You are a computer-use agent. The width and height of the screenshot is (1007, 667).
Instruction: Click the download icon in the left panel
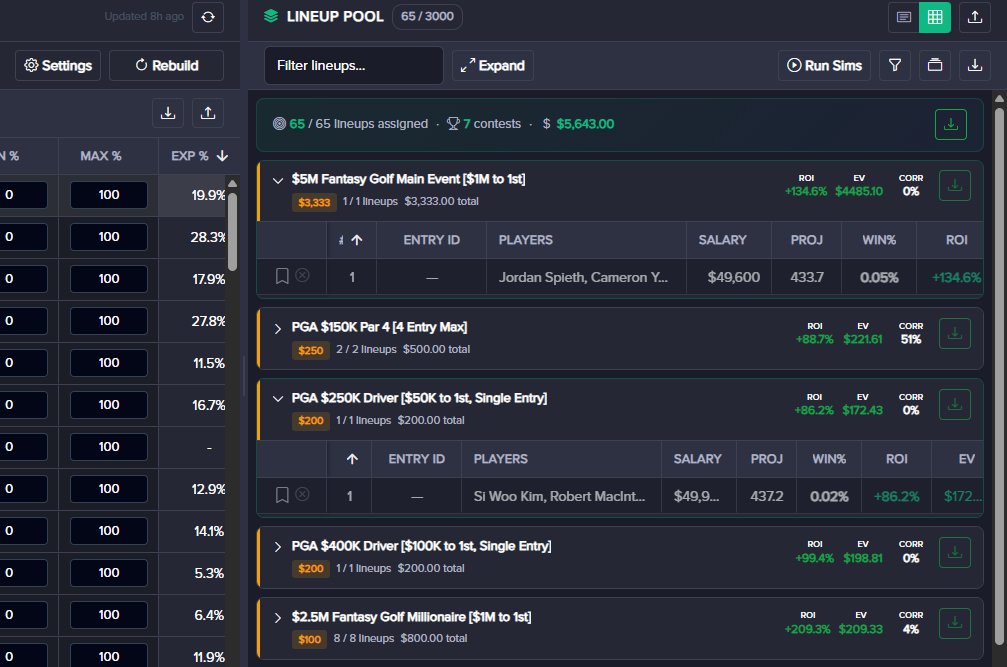coord(168,113)
